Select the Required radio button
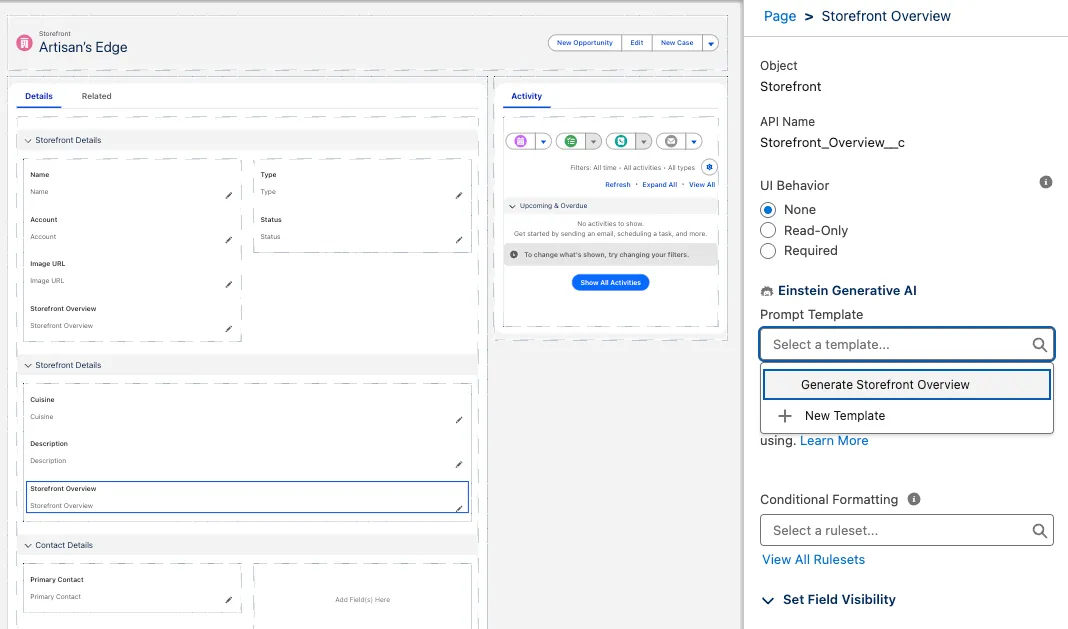 768,251
